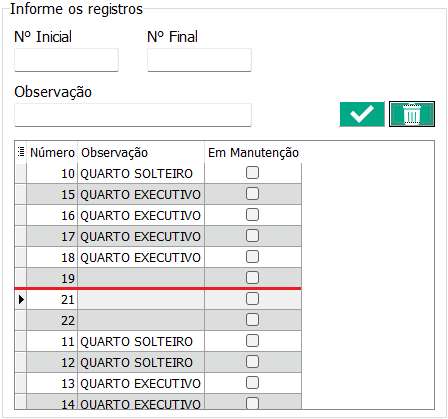Viewport: 448px width, 419px height.
Task: Open the grid options icon beside Número
Action: coord(21,152)
